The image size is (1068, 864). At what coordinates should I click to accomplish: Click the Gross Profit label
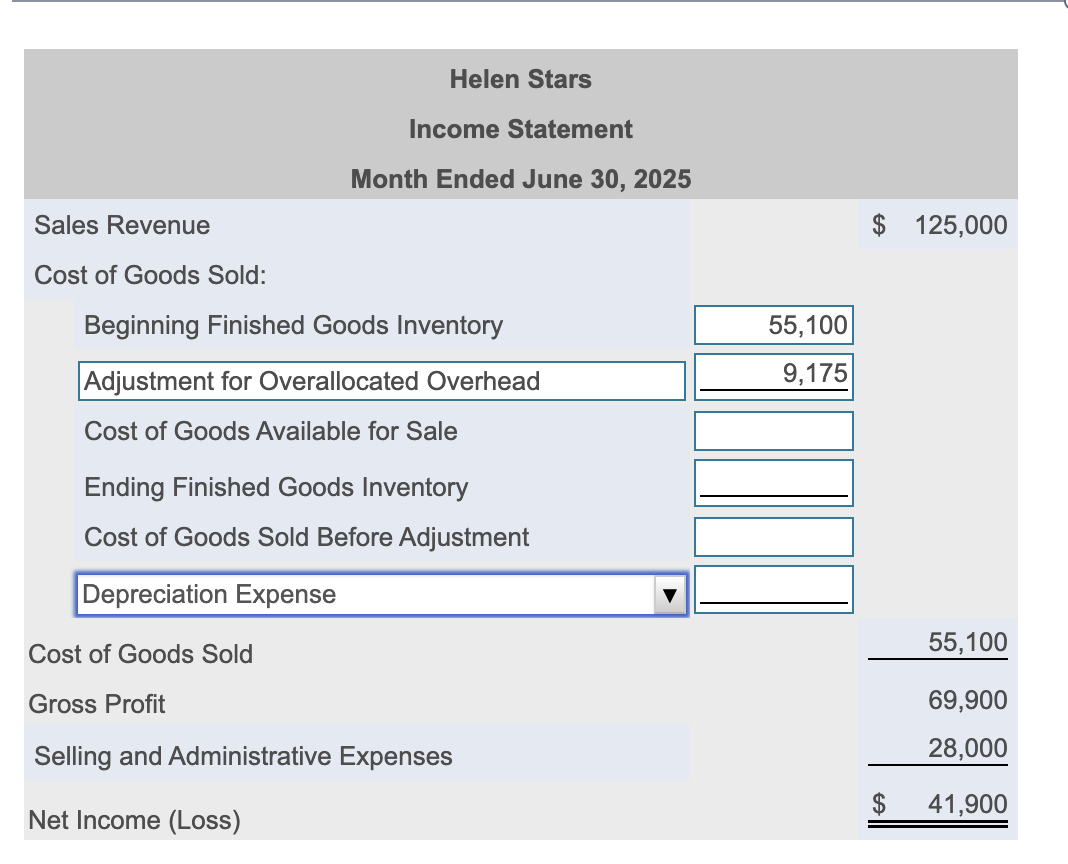coord(97,704)
